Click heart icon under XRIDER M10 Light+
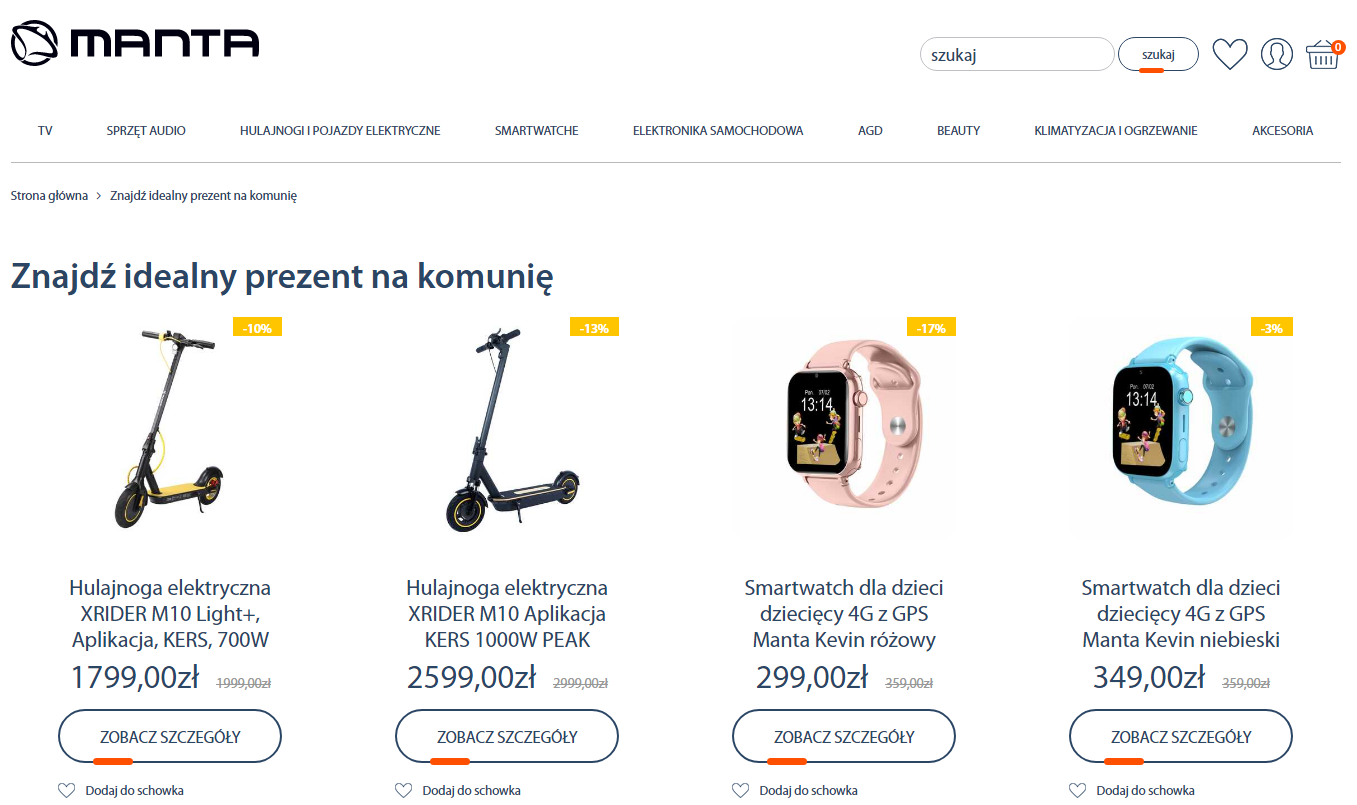The width and height of the screenshot is (1357, 805). tap(67, 790)
